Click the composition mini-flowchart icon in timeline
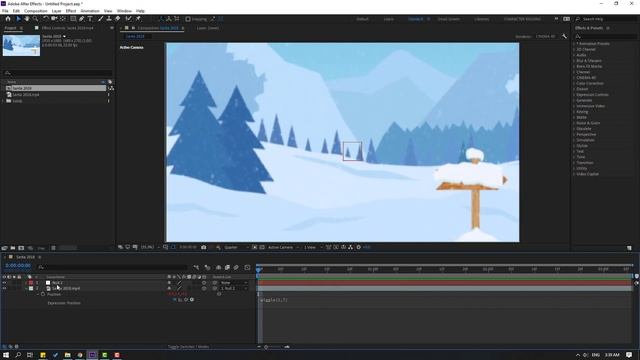 [196, 267]
